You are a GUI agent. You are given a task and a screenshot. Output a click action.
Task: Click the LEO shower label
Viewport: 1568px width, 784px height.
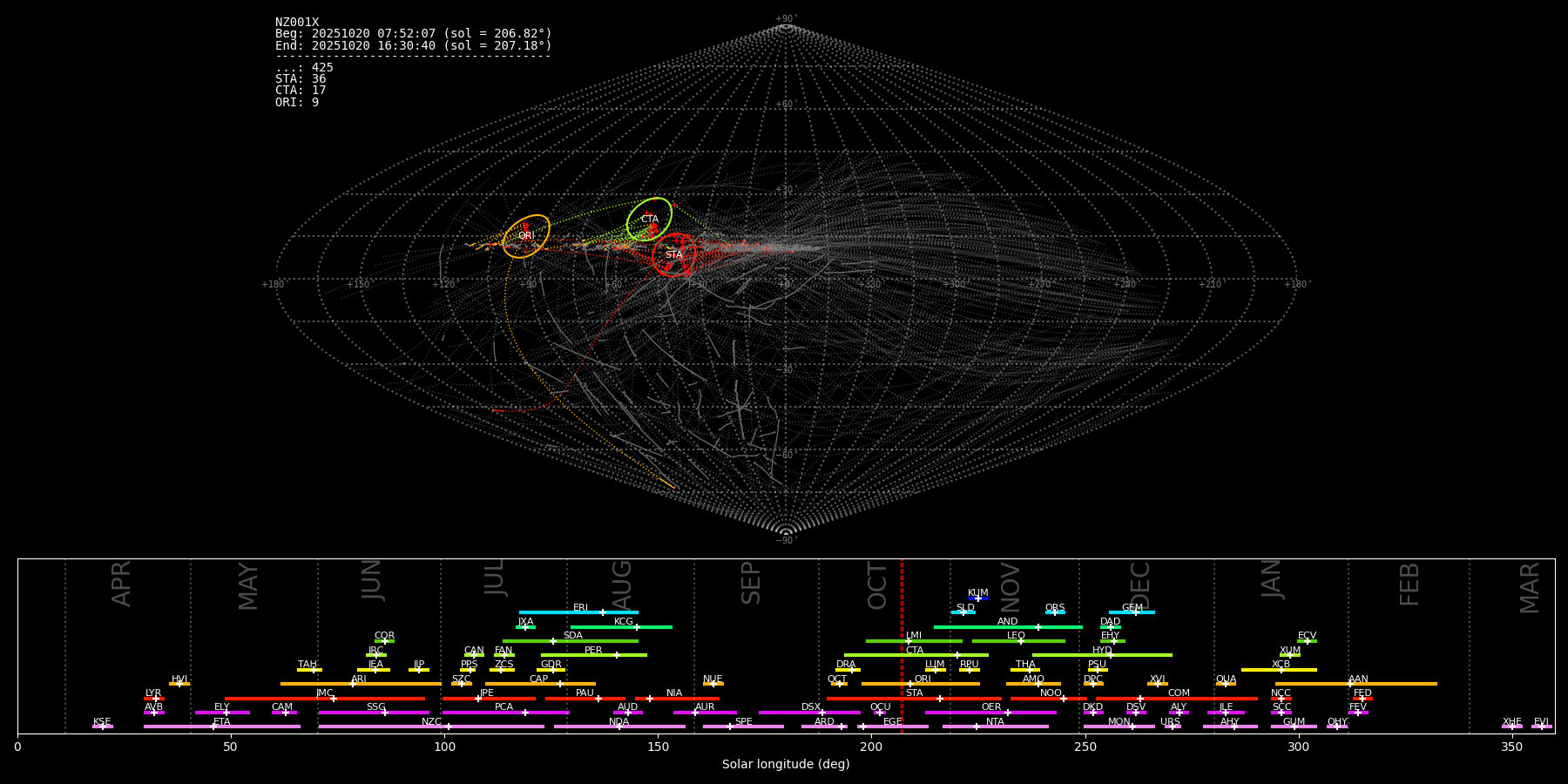pos(1017,636)
